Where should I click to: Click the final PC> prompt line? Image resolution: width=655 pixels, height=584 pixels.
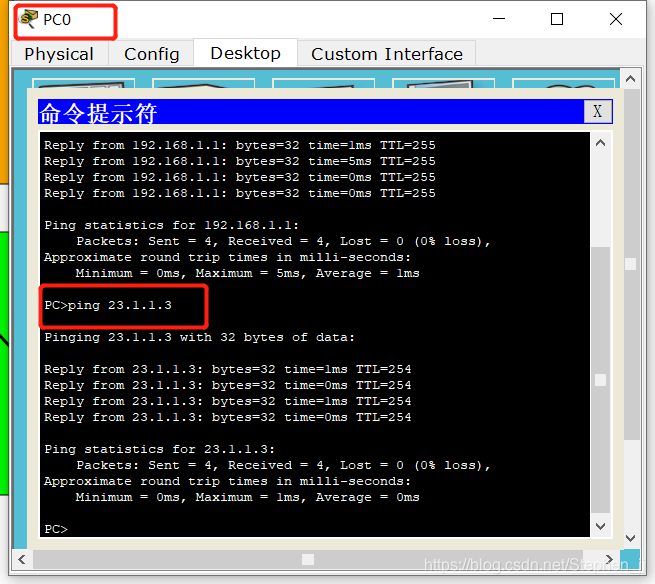pyautogui.click(x=56, y=529)
